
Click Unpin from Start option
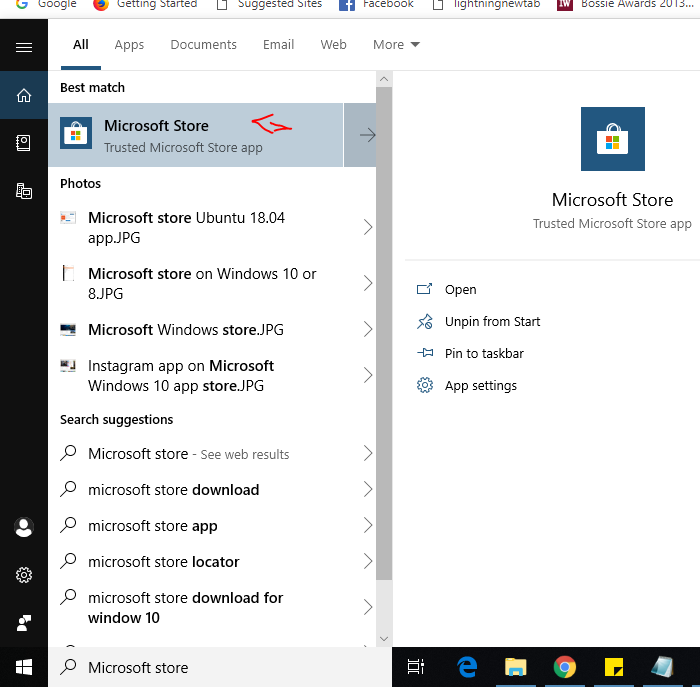coord(492,322)
